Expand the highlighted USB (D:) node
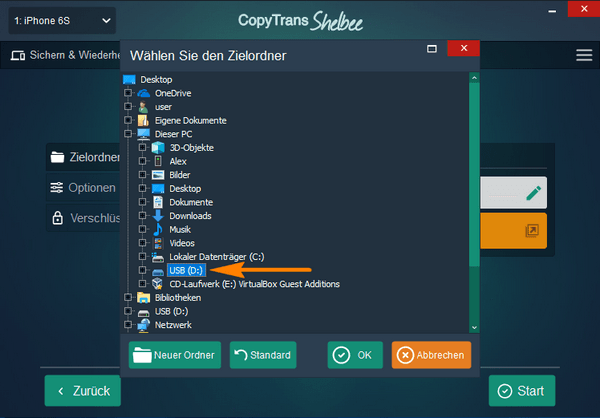Image resolution: width=600 pixels, height=418 pixels. [x=142, y=270]
